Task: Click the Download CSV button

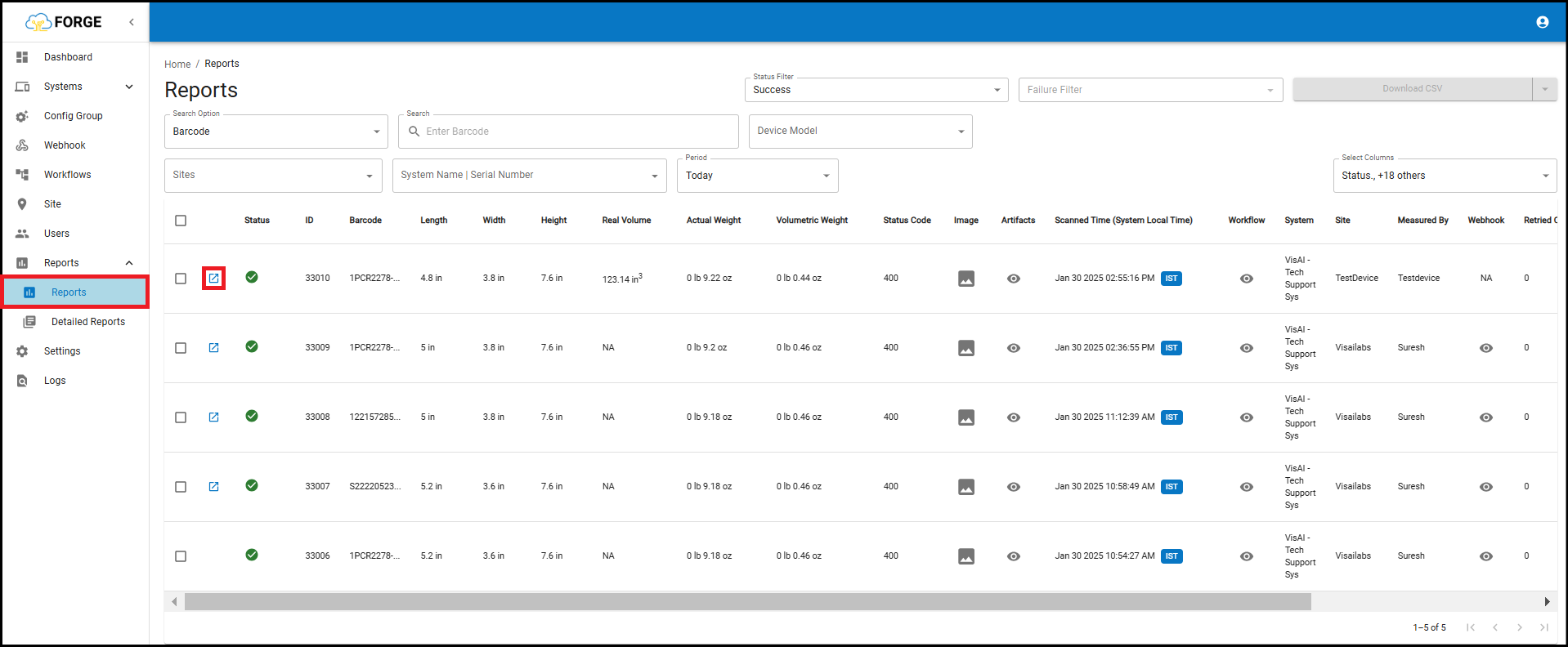Action: click(x=1412, y=89)
